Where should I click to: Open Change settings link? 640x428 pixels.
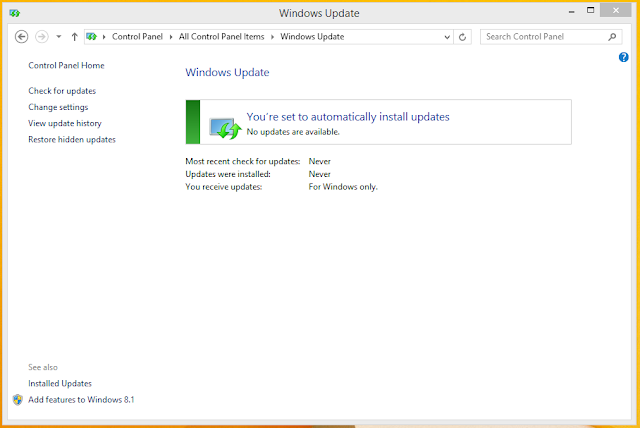click(x=58, y=107)
